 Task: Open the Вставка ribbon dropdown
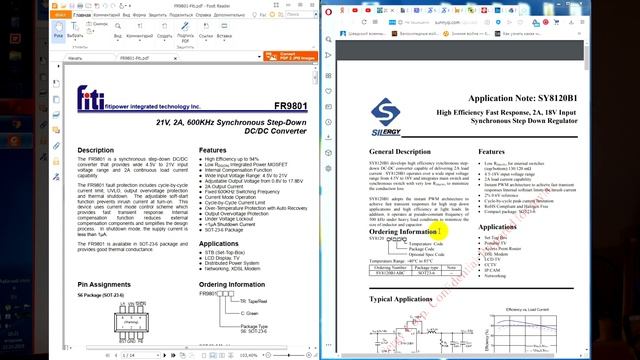coord(224,31)
